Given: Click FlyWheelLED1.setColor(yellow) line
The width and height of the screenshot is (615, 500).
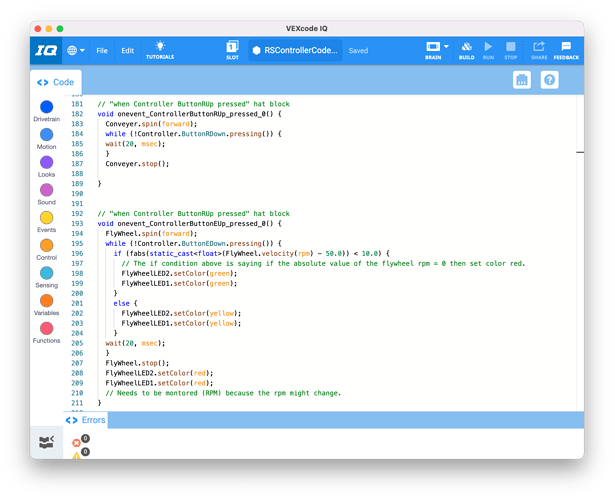Looking at the screenshot, I should coord(181,324).
